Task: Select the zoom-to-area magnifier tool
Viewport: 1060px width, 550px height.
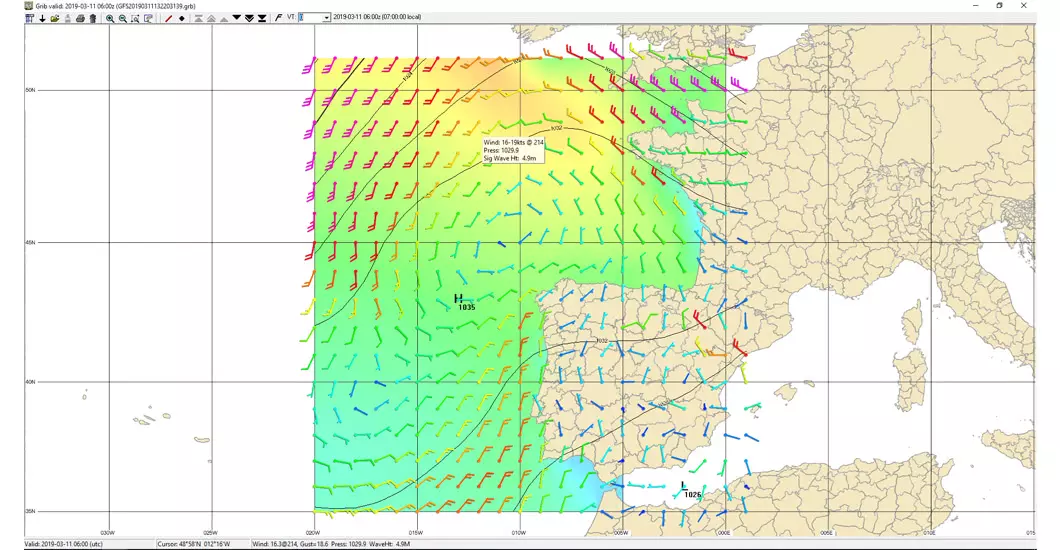Action: click(135, 18)
